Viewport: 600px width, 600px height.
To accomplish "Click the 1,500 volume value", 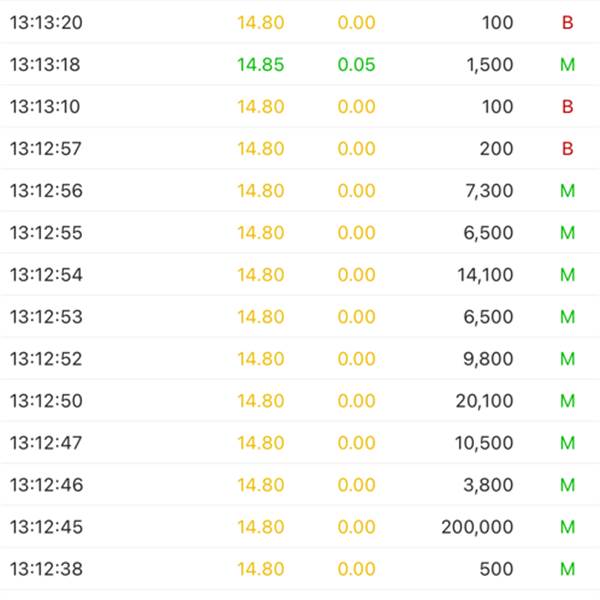I will coord(490,64).
